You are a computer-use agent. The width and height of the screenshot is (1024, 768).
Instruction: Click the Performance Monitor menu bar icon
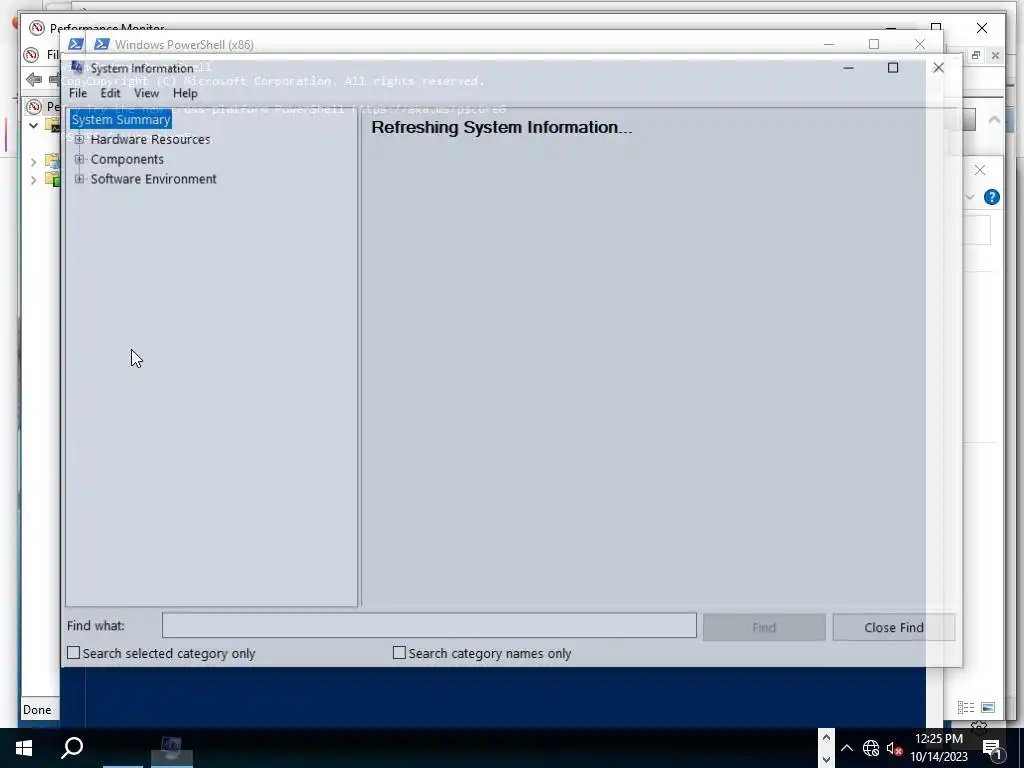tap(31, 54)
